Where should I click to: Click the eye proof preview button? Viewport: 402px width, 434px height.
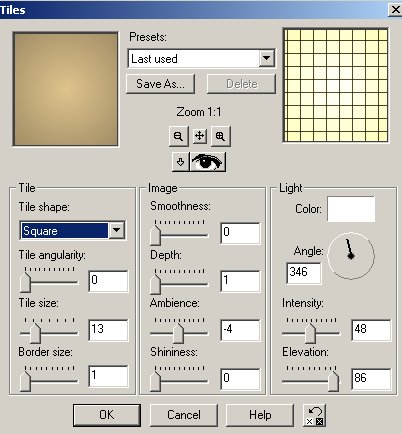tap(207, 162)
